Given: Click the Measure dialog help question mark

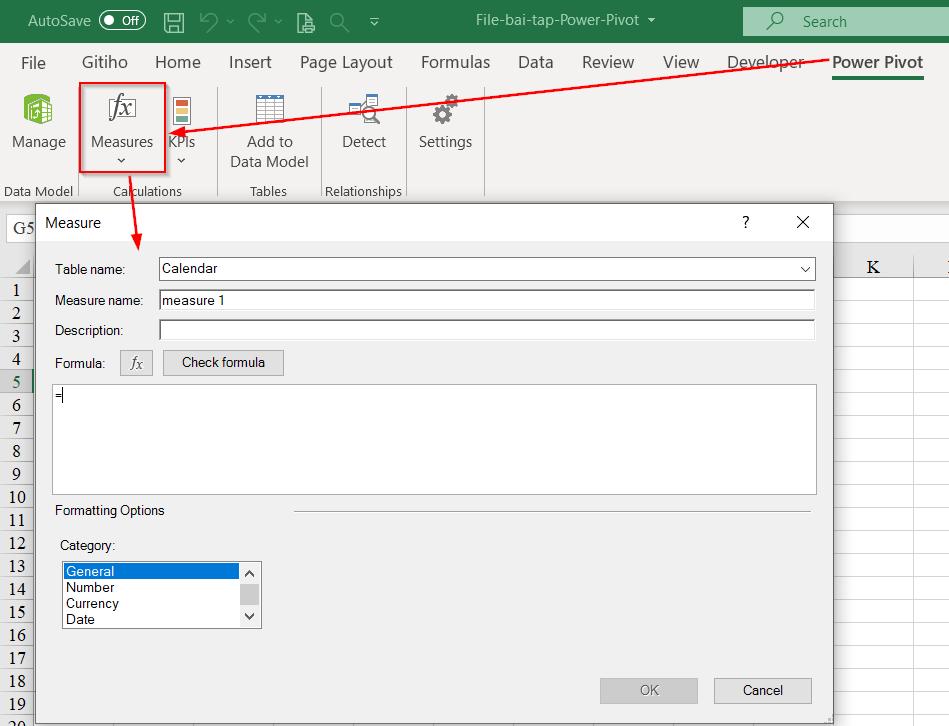Looking at the screenshot, I should click(x=745, y=222).
